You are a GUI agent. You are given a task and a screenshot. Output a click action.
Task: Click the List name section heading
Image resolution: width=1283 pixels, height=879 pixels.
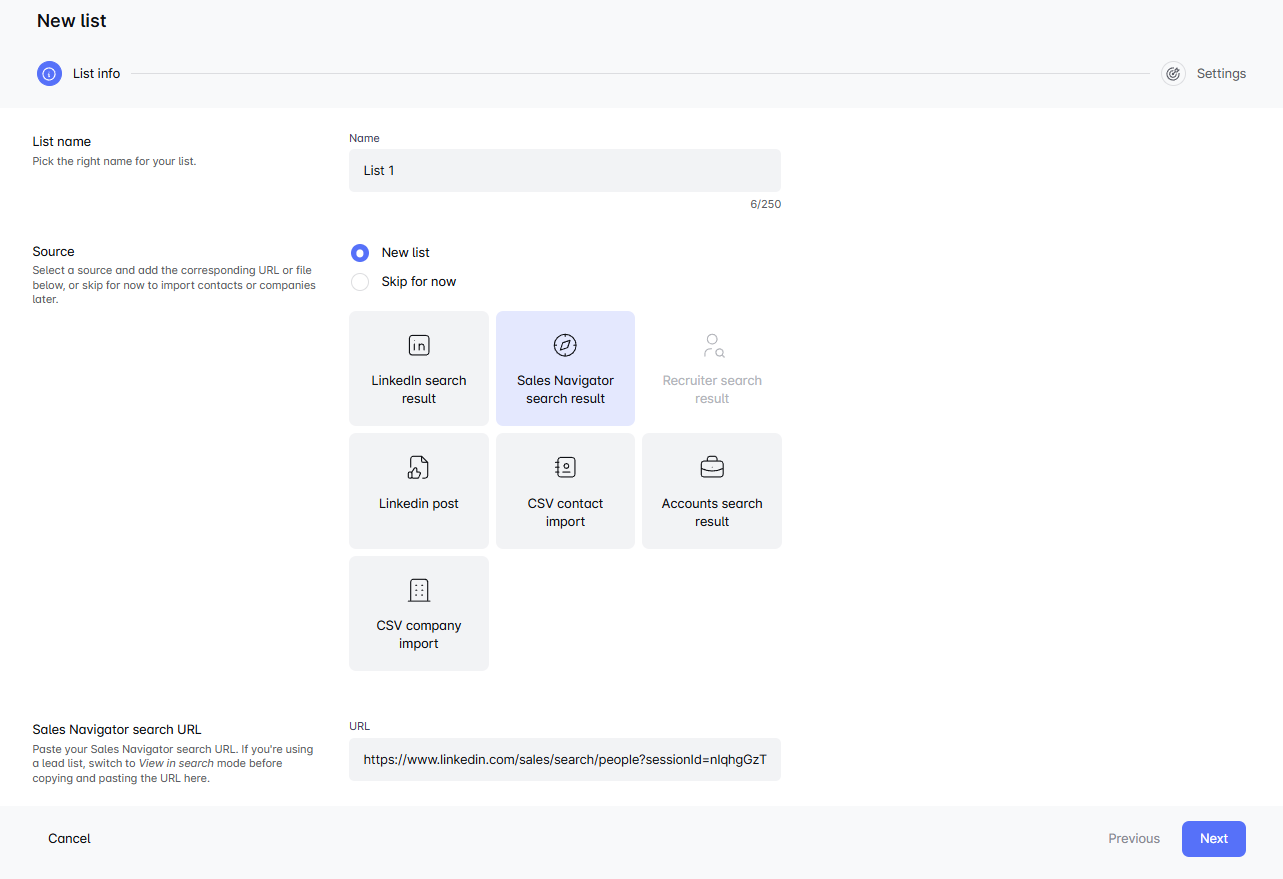point(62,142)
